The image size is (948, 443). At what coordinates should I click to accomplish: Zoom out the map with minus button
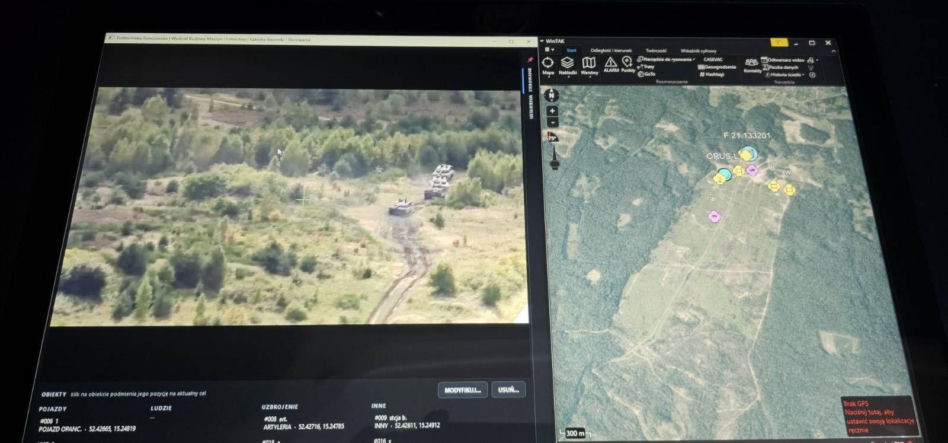point(551,121)
